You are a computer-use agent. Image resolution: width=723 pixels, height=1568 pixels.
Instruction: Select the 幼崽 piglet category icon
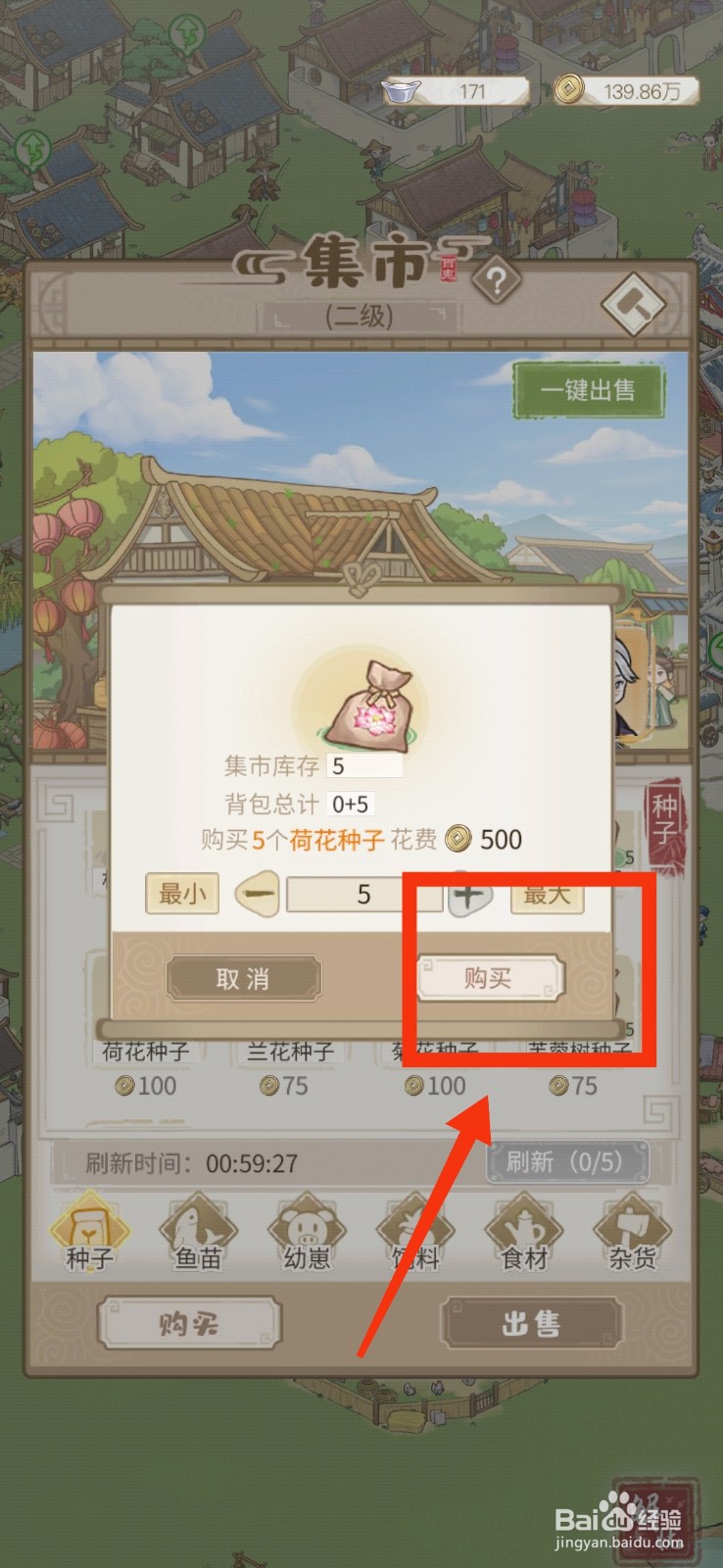tap(307, 1233)
